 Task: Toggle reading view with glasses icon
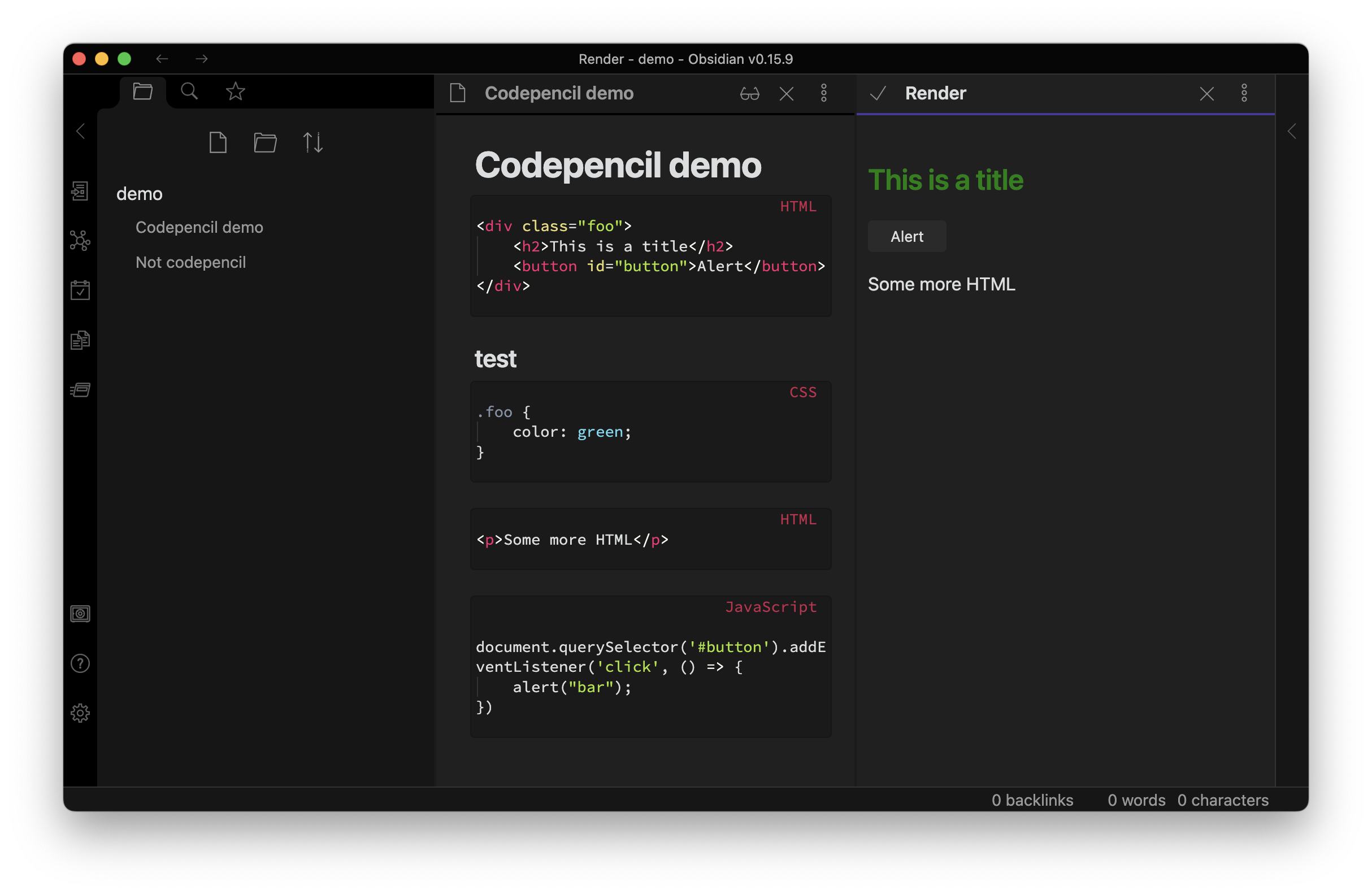tap(749, 93)
